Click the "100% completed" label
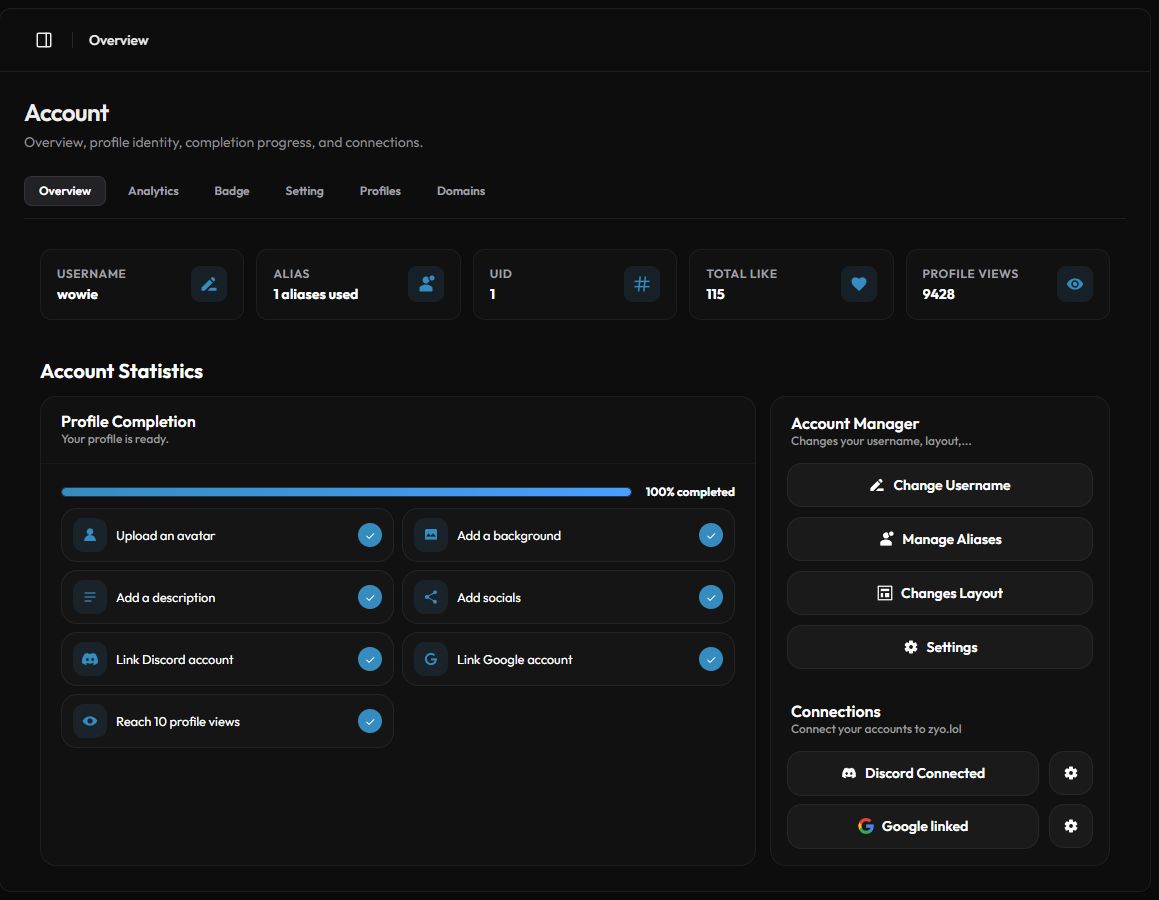The image size is (1159, 900). [x=690, y=492]
